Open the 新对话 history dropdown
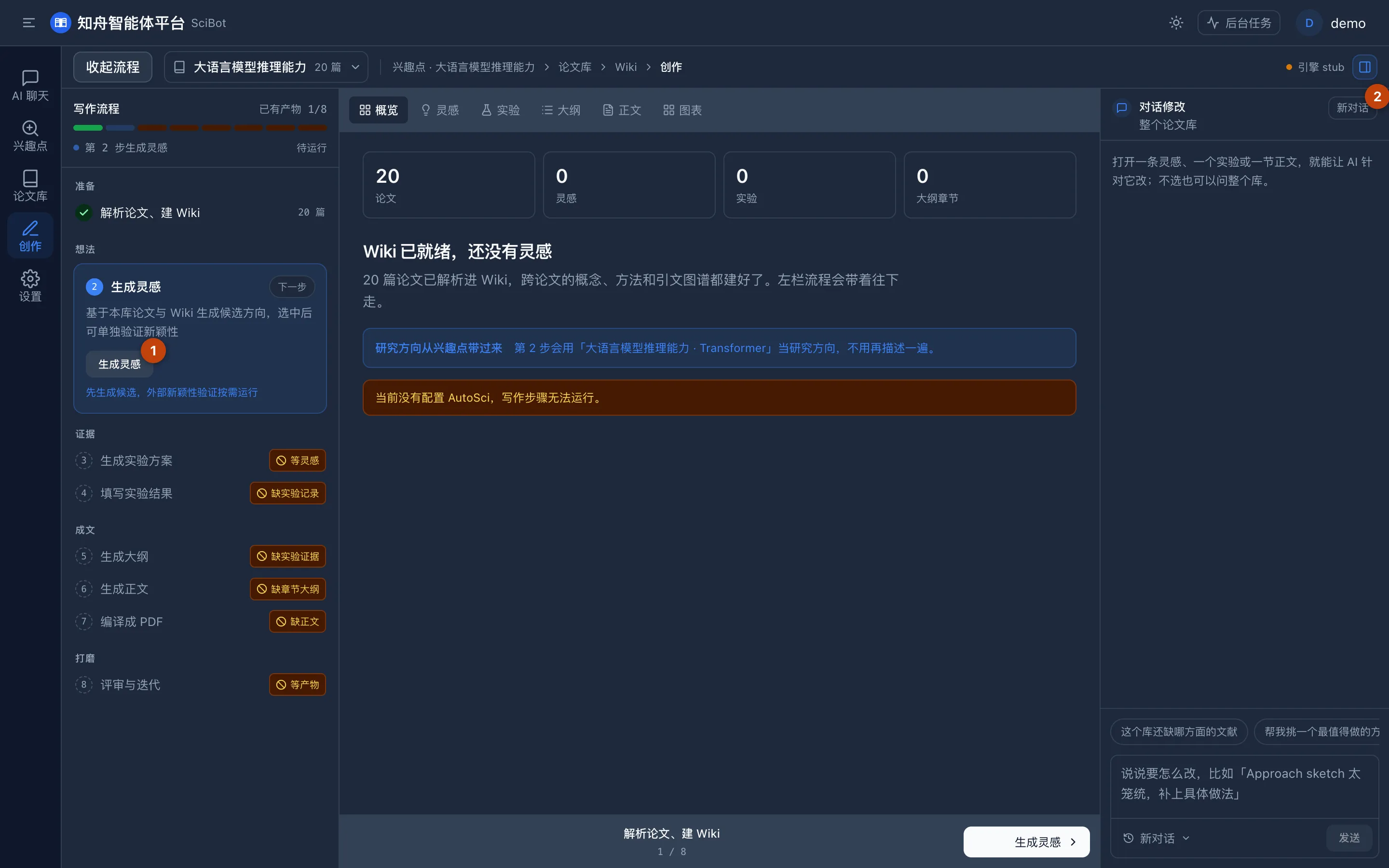Viewport: 1389px width, 868px height. (1157, 838)
